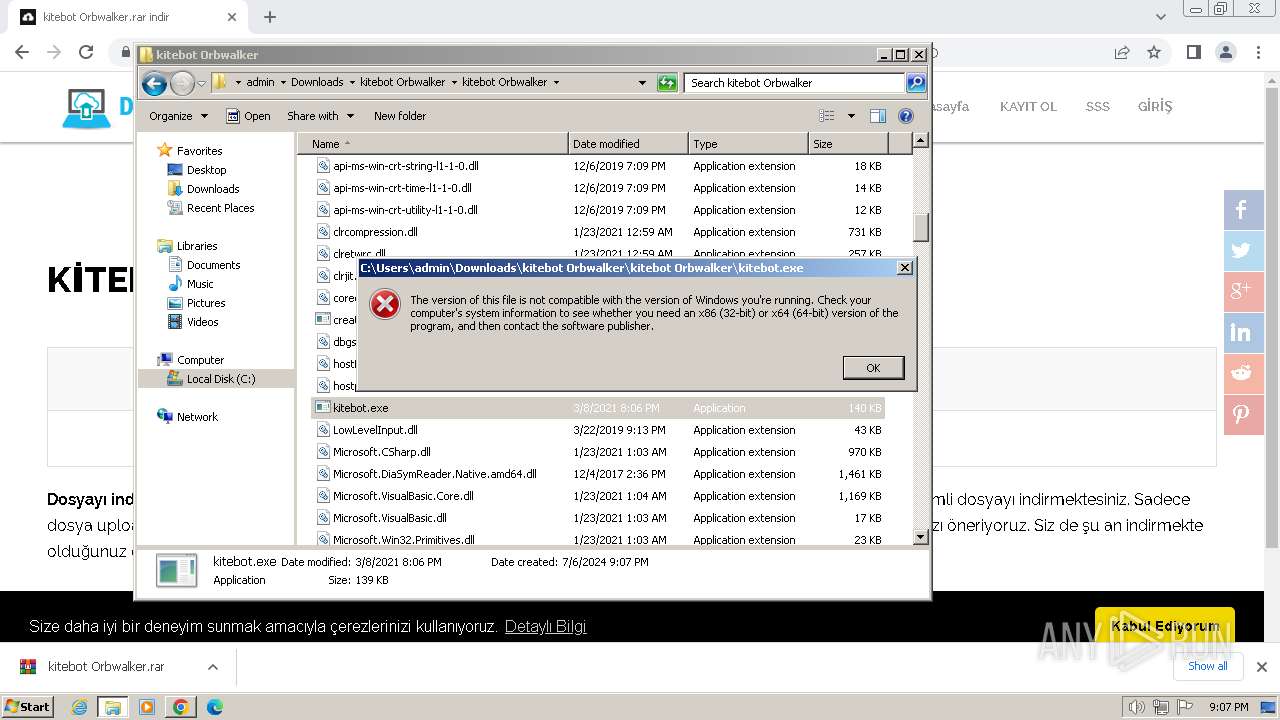Click KAYIT OL link on webpage
The image size is (1280, 720).
coord(1028,106)
